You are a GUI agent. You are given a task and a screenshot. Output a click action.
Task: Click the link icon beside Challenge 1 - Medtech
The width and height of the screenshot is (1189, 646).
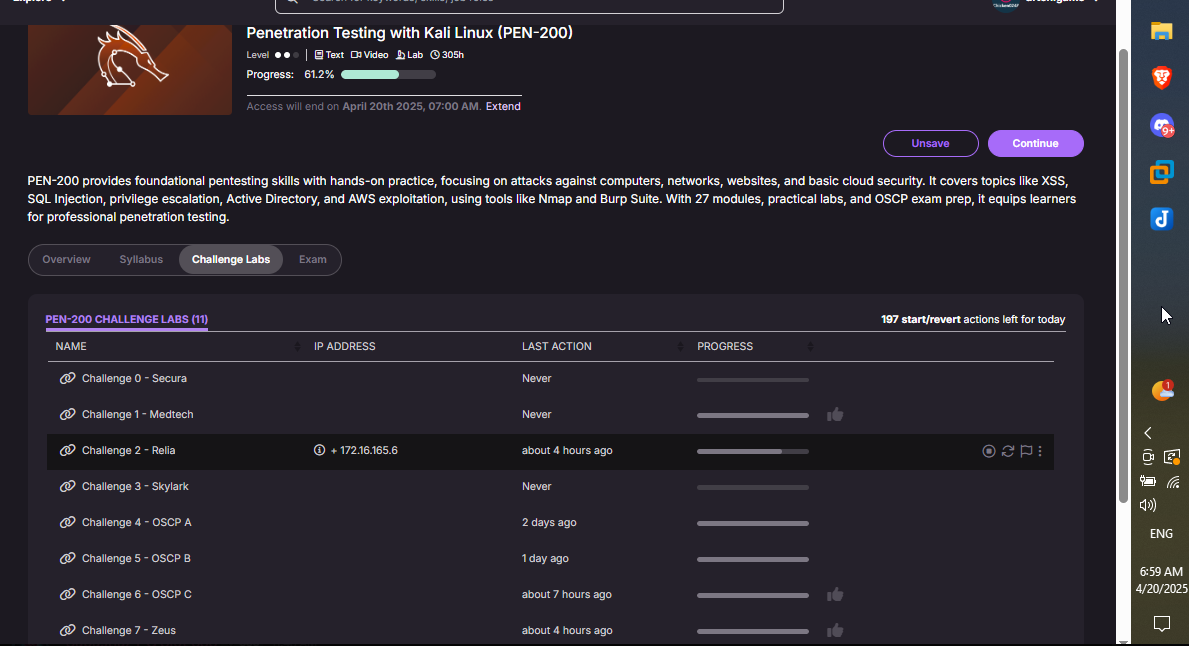tap(67, 414)
